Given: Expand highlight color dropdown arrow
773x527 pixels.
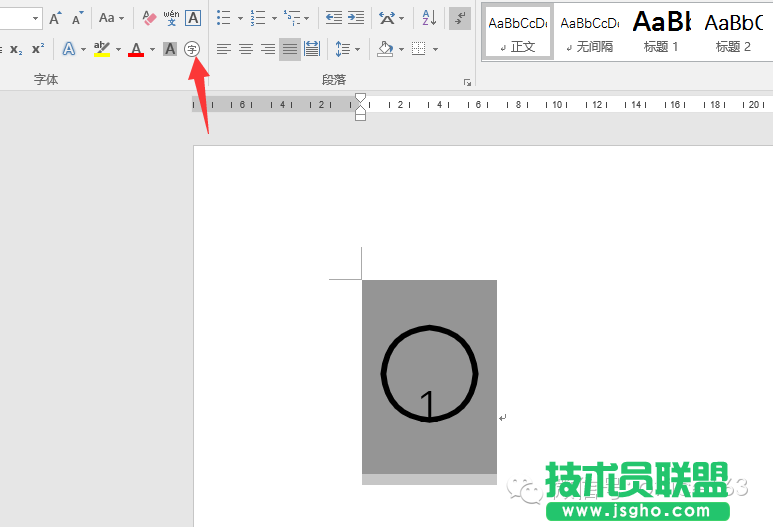Looking at the screenshot, I should 118,49.
